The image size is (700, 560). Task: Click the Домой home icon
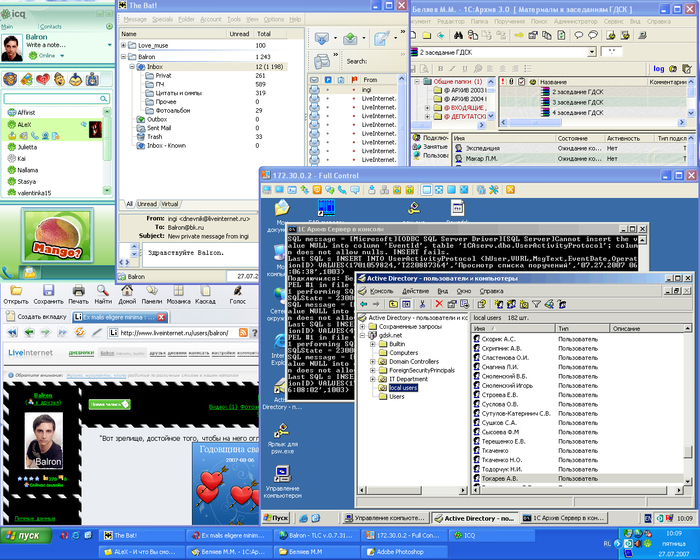[127, 291]
